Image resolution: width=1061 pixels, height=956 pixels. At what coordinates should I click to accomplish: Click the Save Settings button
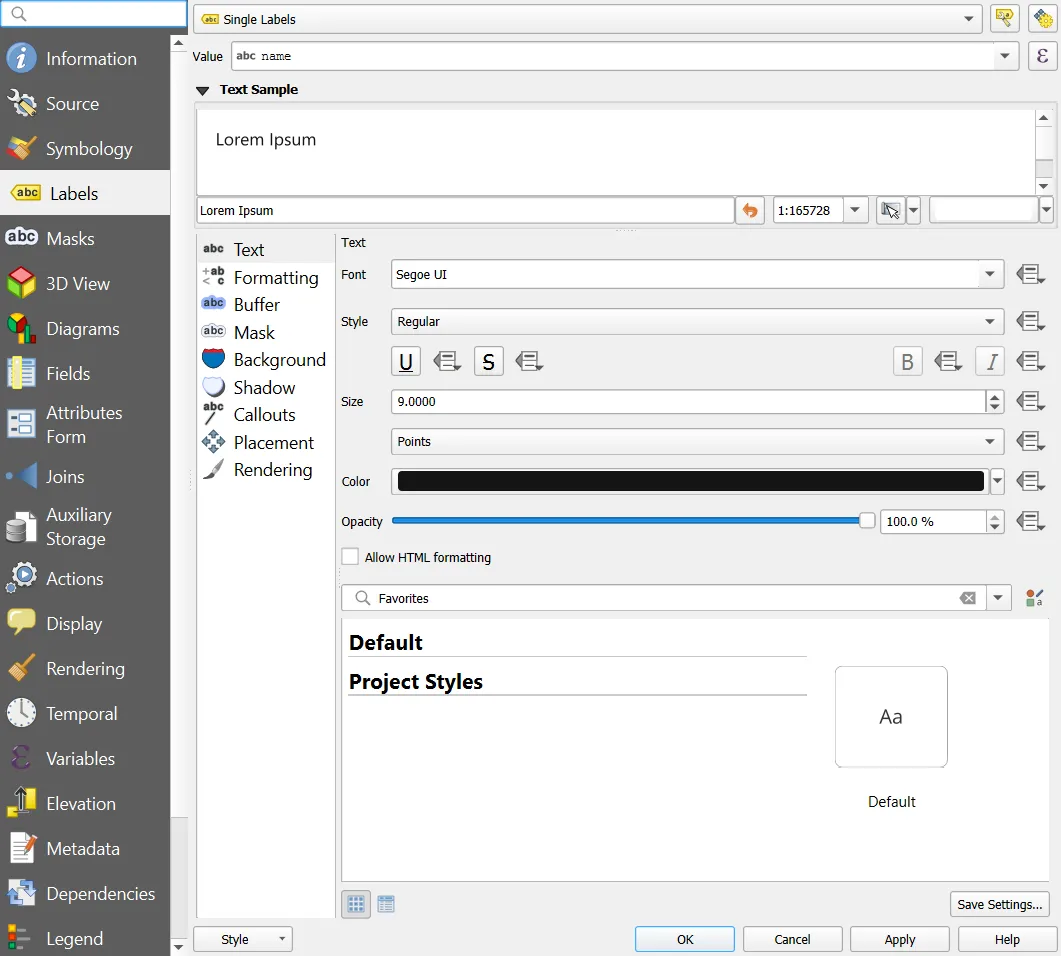(999, 905)
